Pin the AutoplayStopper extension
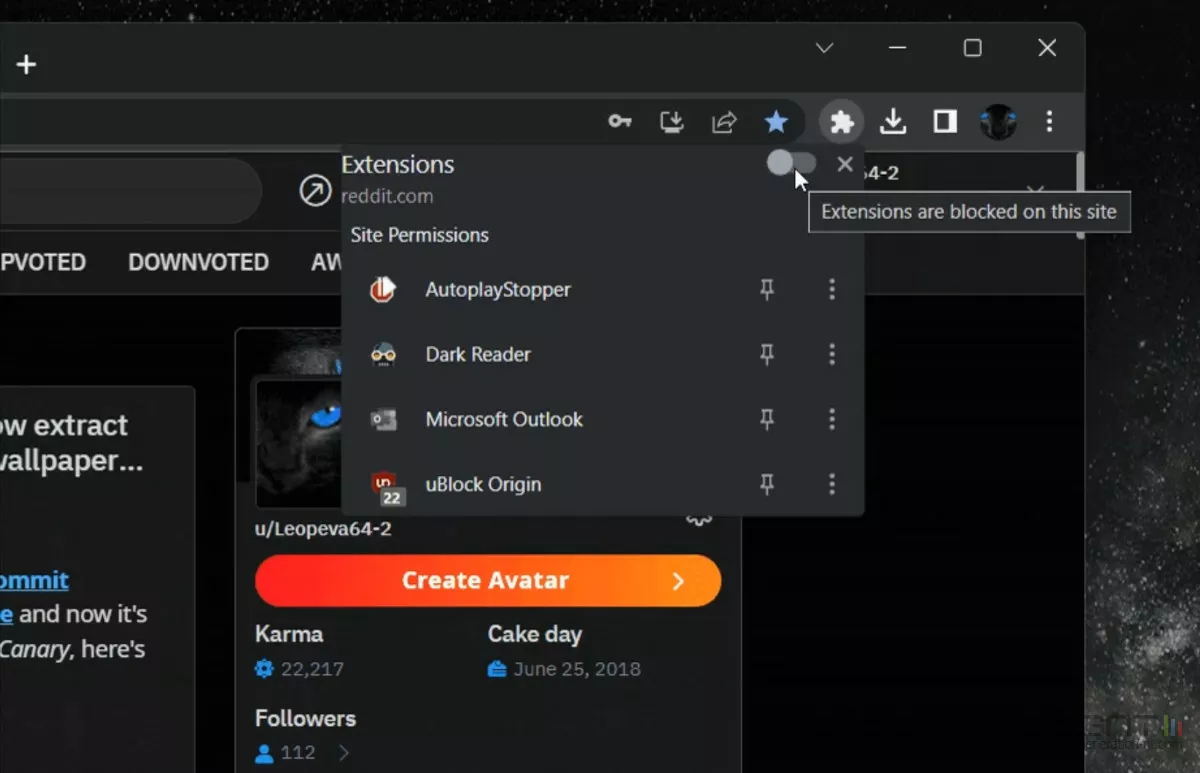 tap(767, 290)
